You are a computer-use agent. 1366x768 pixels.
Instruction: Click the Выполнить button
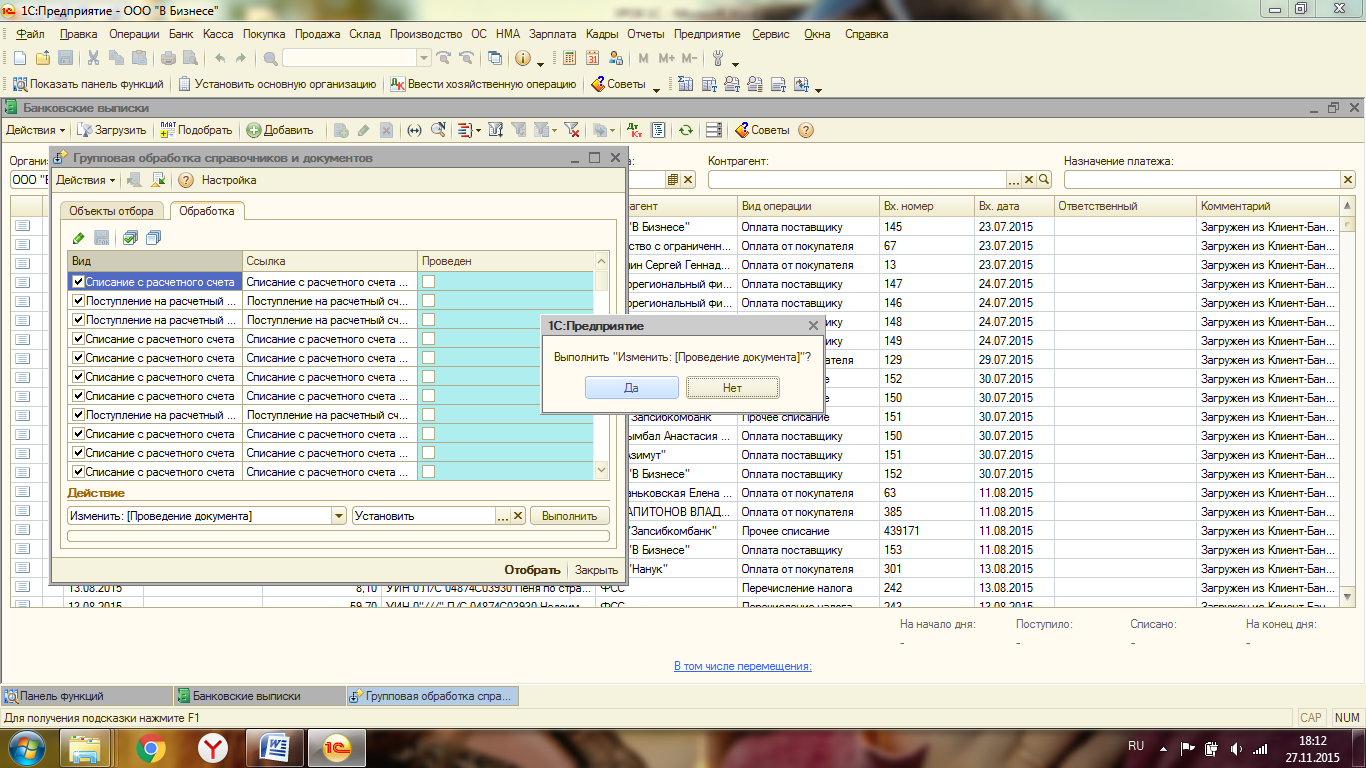click(x=569, y=516)
